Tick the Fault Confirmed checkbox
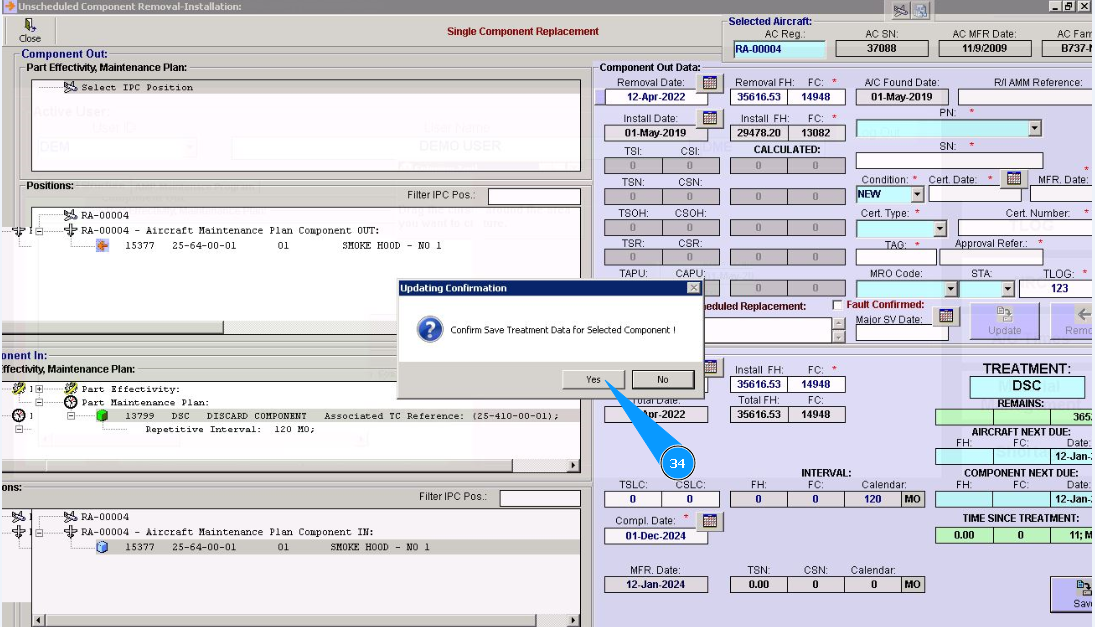This screenshot has width=1095, height=633. [x=838, y=305]
